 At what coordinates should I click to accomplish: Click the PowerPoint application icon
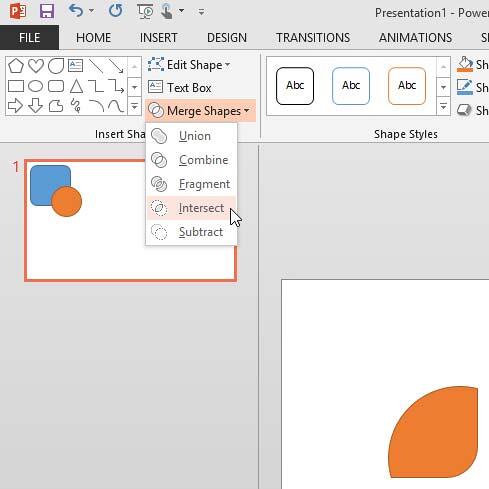coord(18,12)
